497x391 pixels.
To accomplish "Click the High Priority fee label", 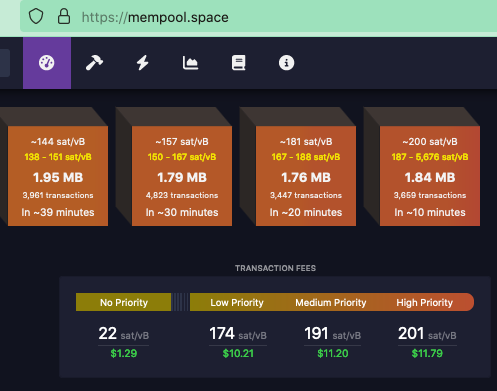I will tap(424, 302).
